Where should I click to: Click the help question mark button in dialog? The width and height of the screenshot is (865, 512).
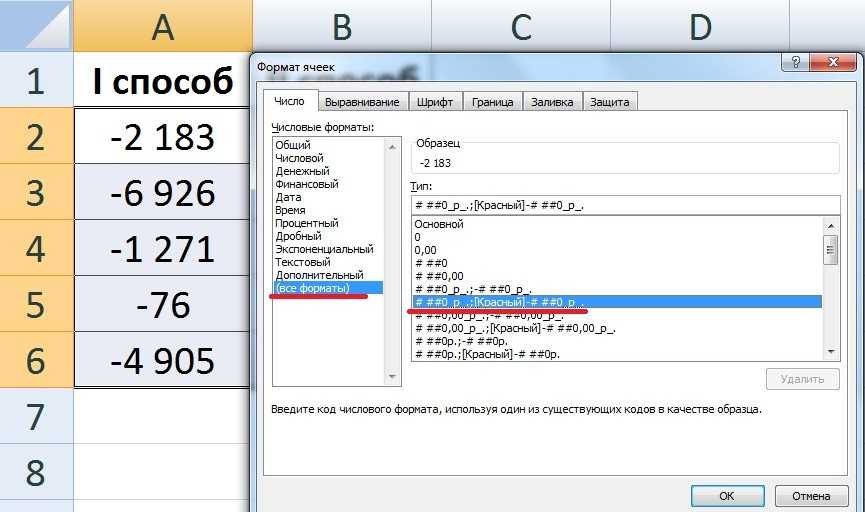point(795,62)
